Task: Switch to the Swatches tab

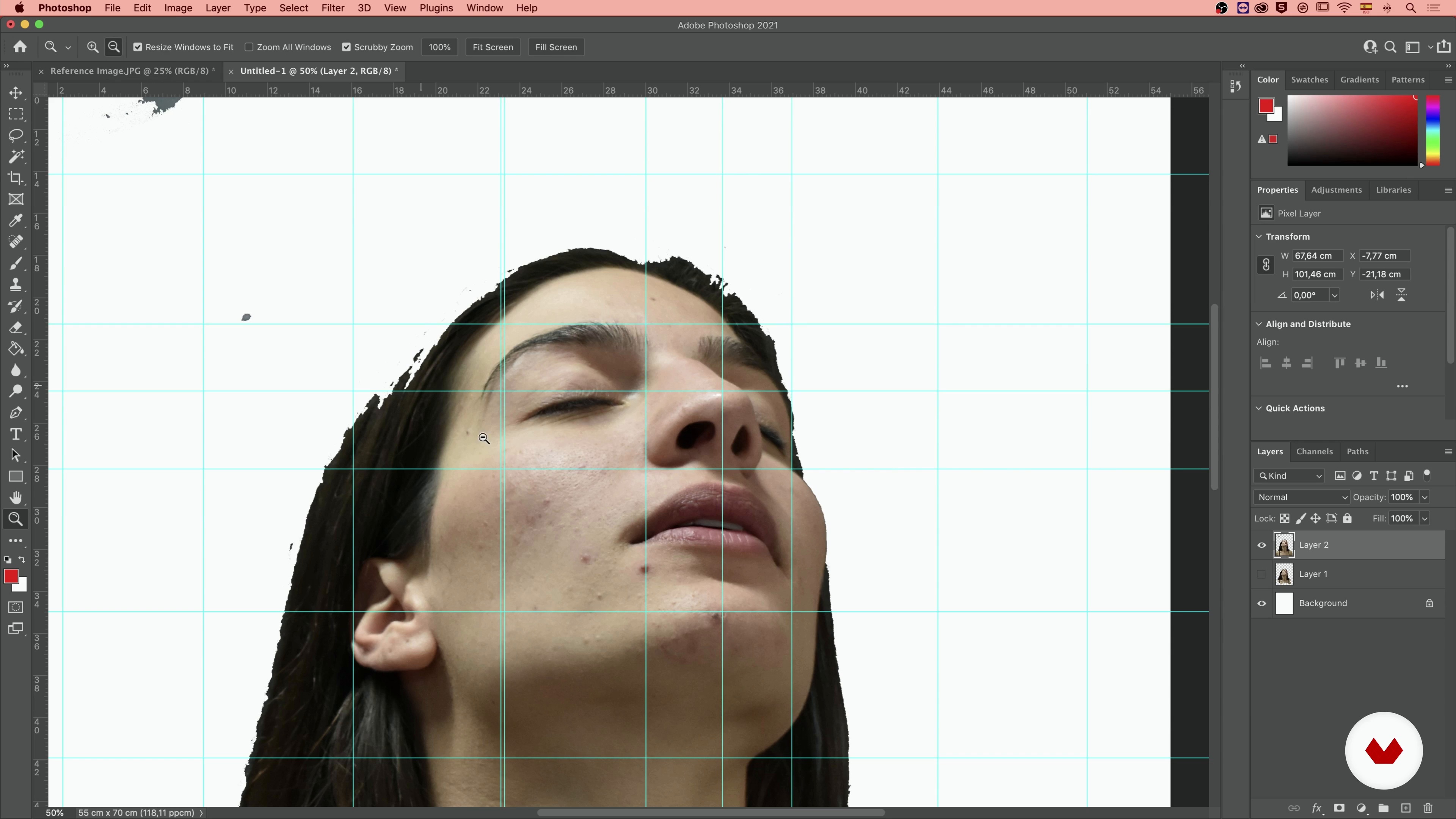Action: point(1309,80)
